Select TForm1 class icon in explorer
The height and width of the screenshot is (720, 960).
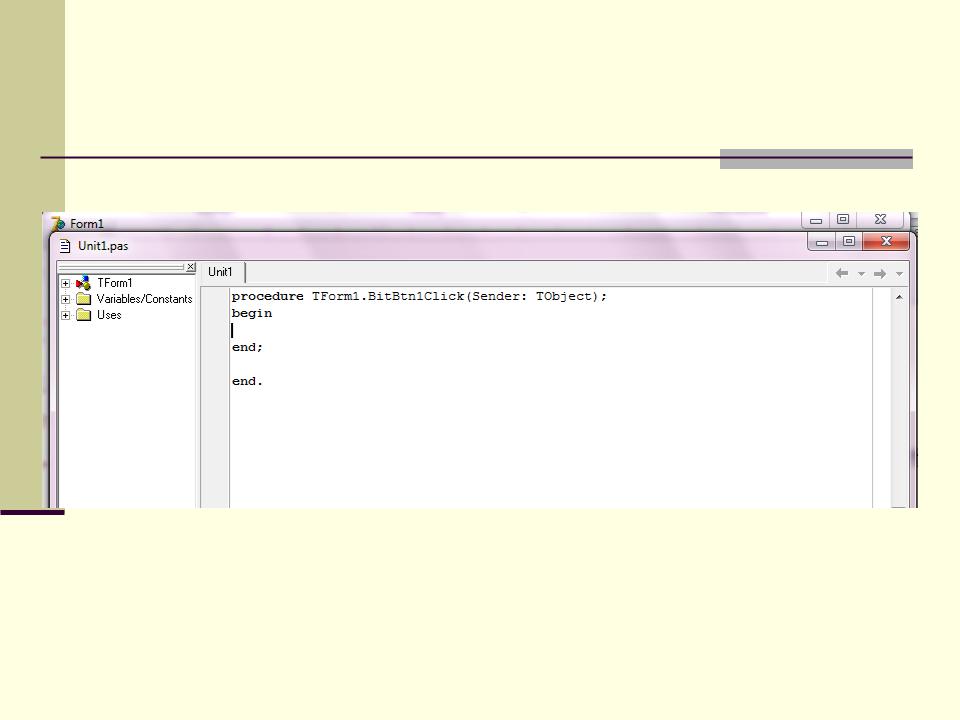coord(83,283)
